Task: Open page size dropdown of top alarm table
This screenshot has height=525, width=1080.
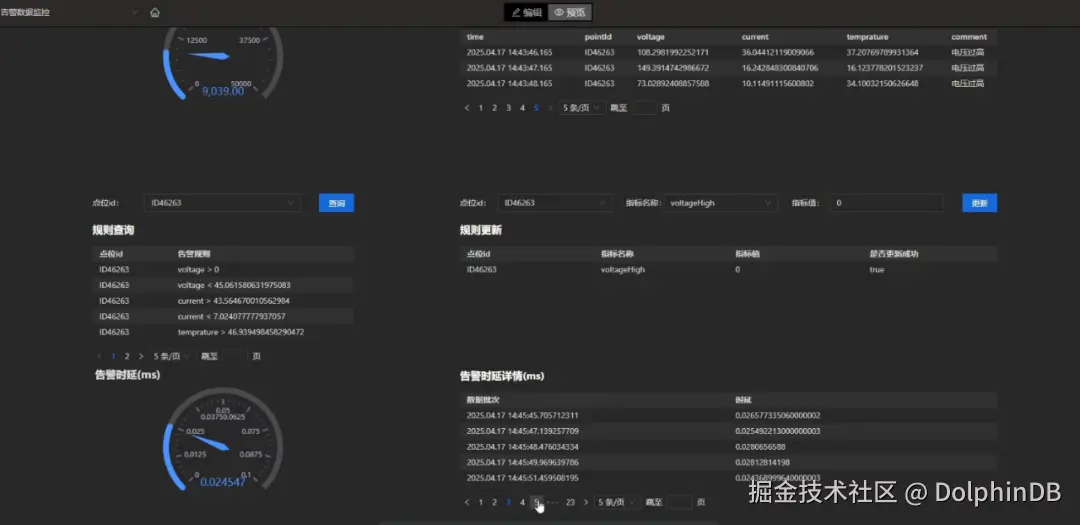Action: pyautogui.click(x=582, y=108)
